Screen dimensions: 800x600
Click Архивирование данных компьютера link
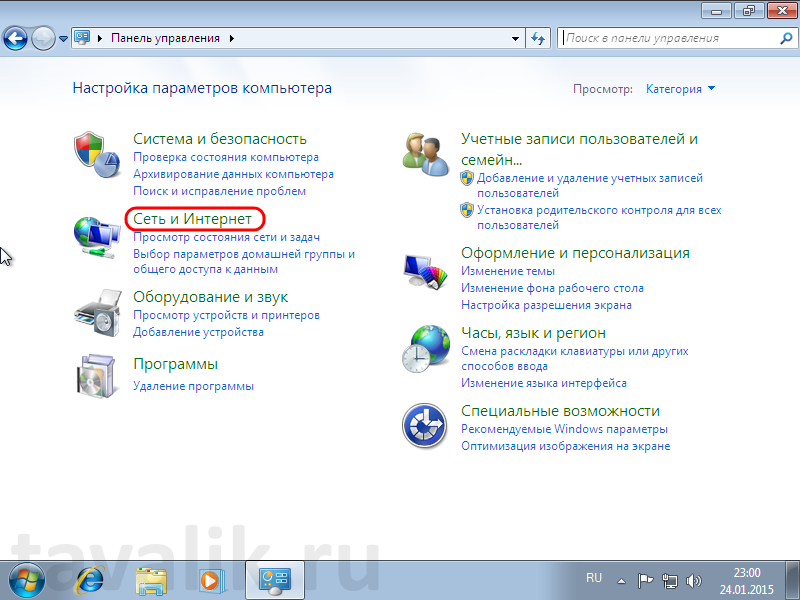233,174
